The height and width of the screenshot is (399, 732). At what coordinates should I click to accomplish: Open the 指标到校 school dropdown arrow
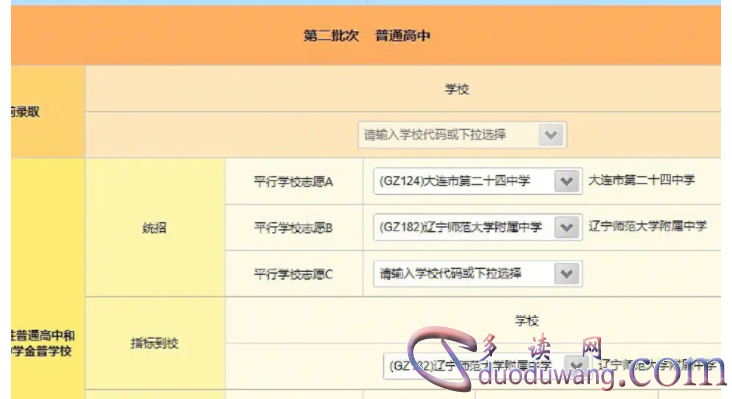tap(577, 365)
